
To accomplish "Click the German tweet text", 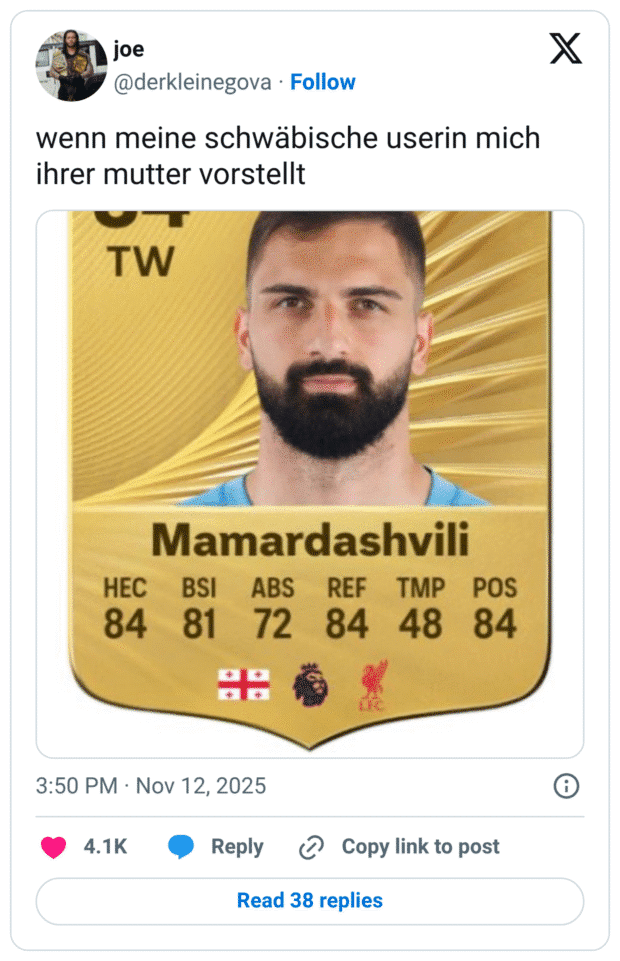I will (x=288, y=156).
